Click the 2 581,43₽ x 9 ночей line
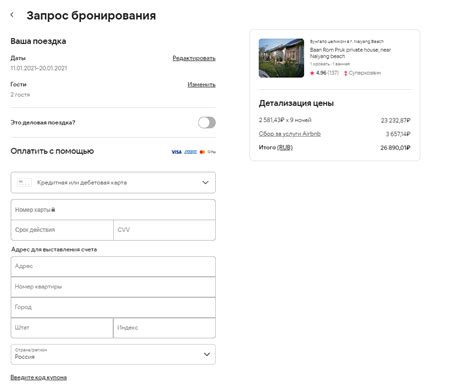 click(285, 120)
